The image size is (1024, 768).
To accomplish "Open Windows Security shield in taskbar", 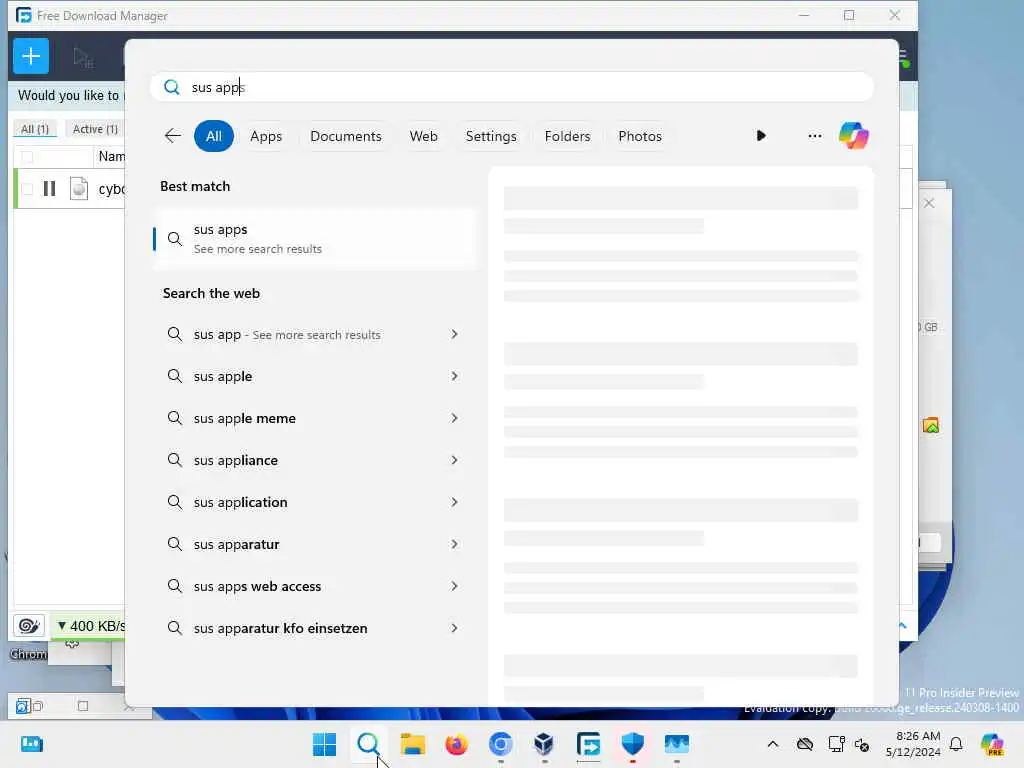I will [632, 744].
